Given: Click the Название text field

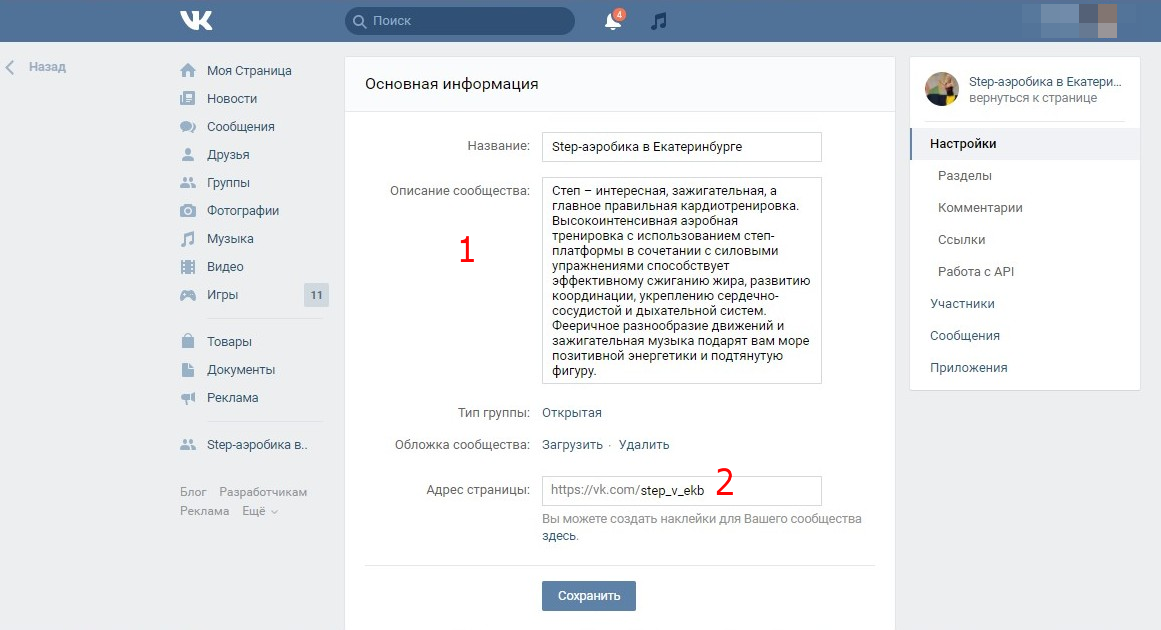Looking at the screenshot, I should coord(681,147).
